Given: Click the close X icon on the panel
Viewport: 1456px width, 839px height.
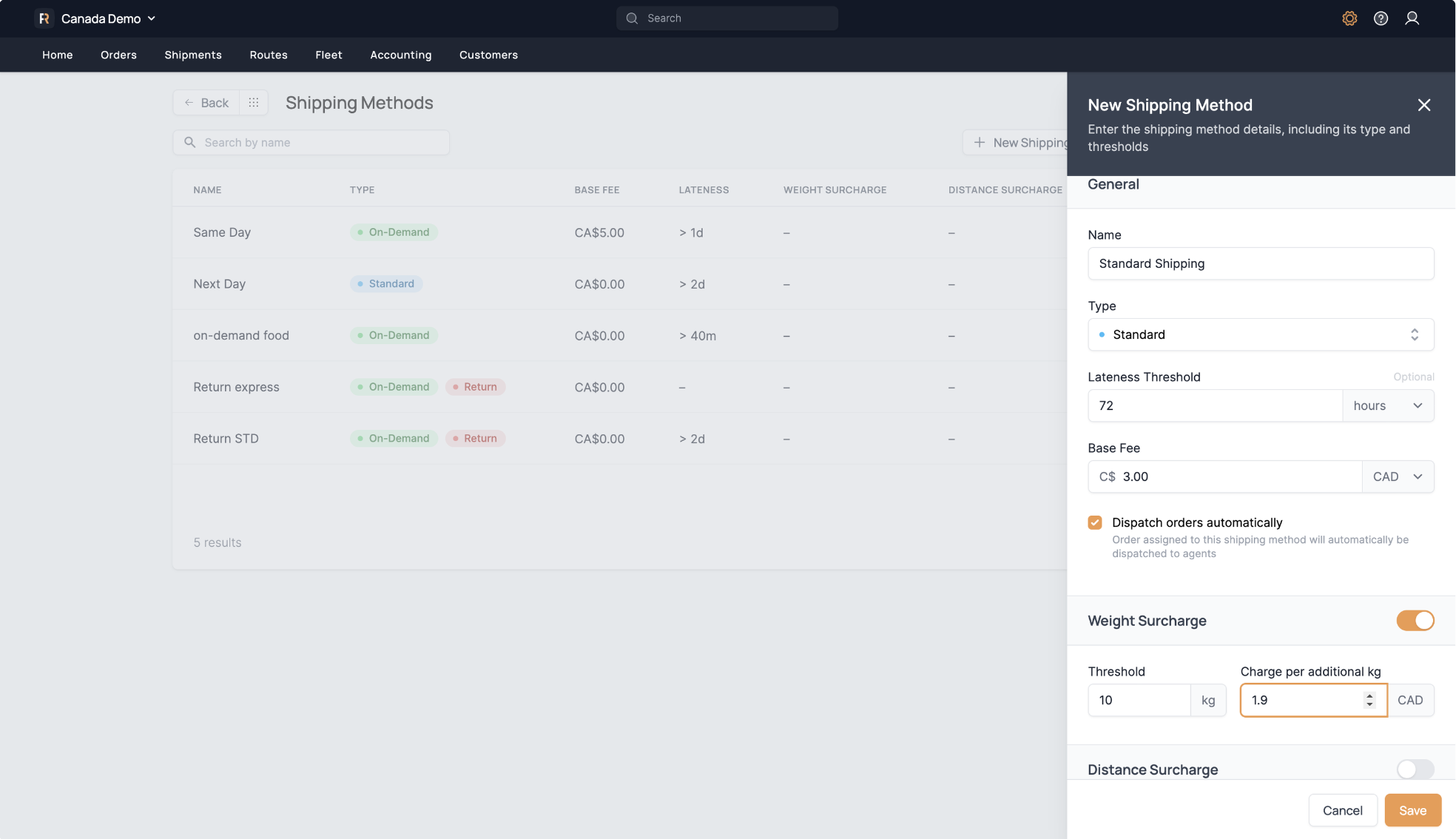Looking at the screenshot, I should tap(1424, 105).
